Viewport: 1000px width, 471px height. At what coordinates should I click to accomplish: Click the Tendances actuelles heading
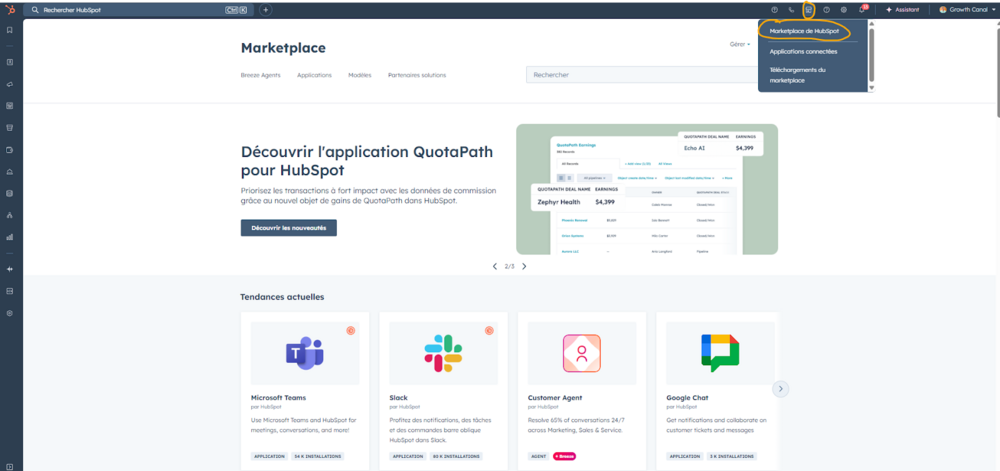coord(282,297)
